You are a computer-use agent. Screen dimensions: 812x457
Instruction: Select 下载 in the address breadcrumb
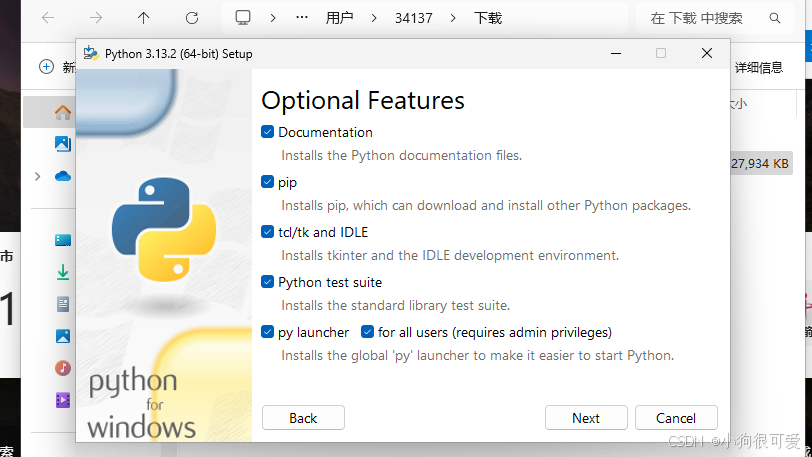(488, 18)
